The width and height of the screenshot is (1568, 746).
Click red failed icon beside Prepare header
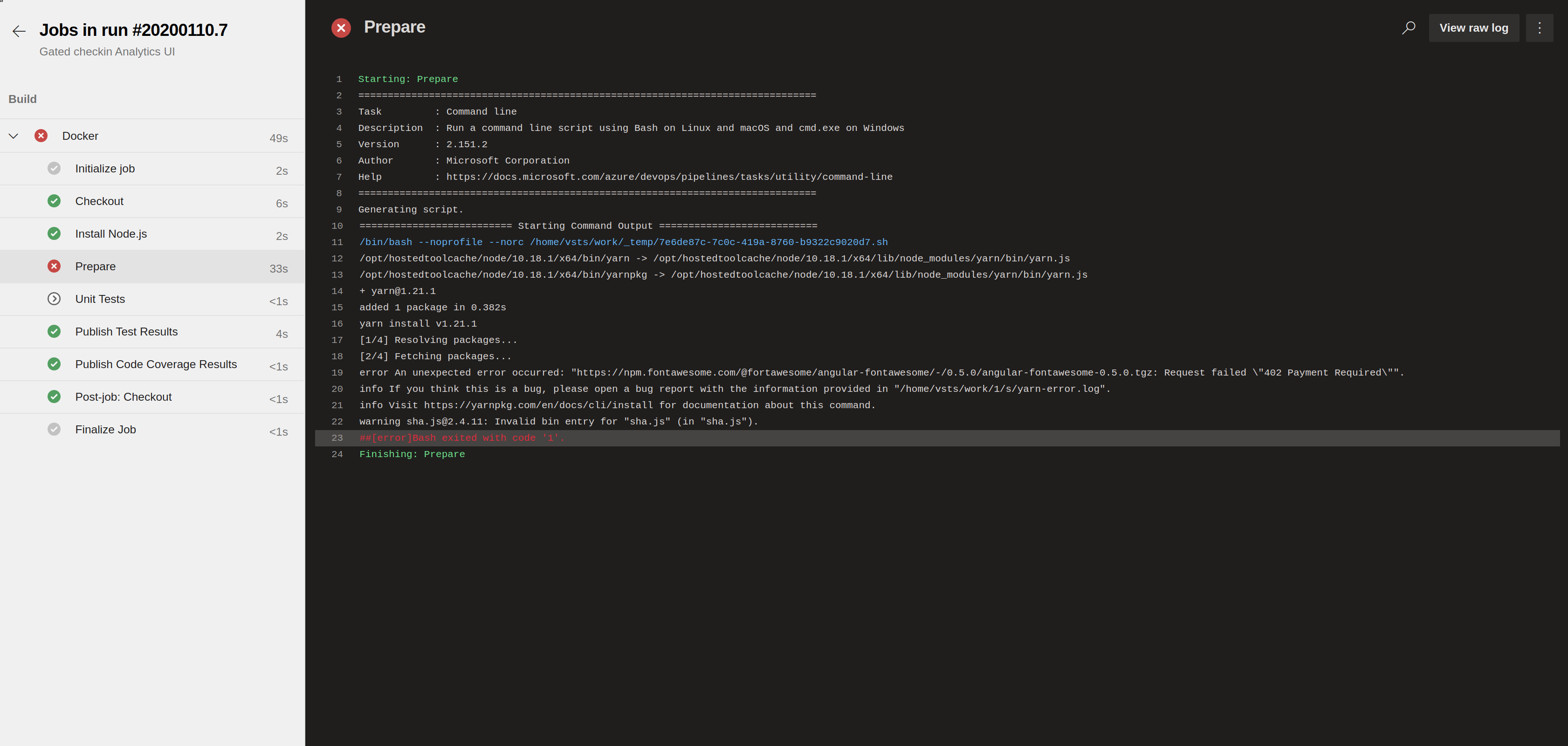coord(341,28)
